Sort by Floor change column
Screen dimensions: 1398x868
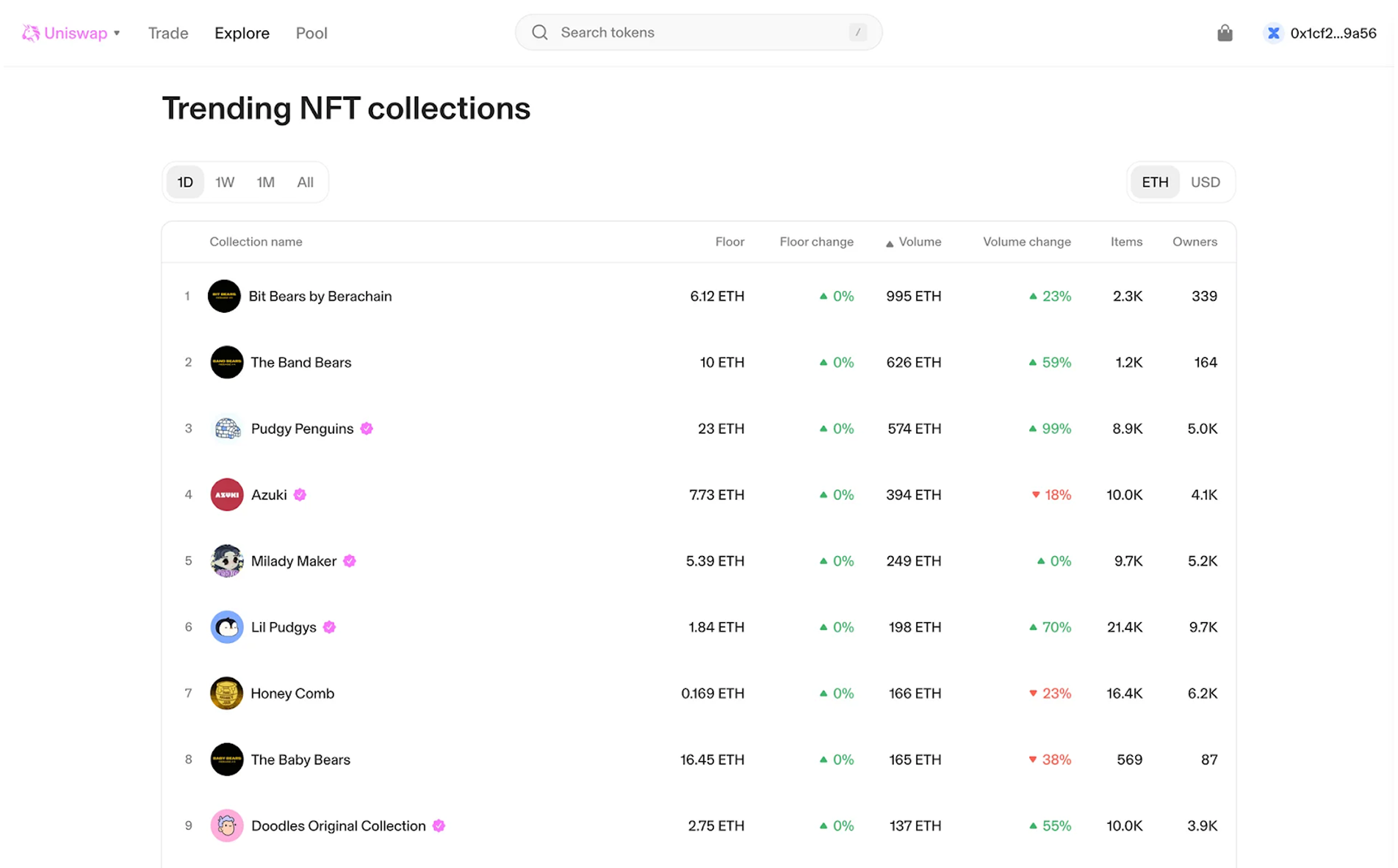pyautogui.click(x=816, y=242)
